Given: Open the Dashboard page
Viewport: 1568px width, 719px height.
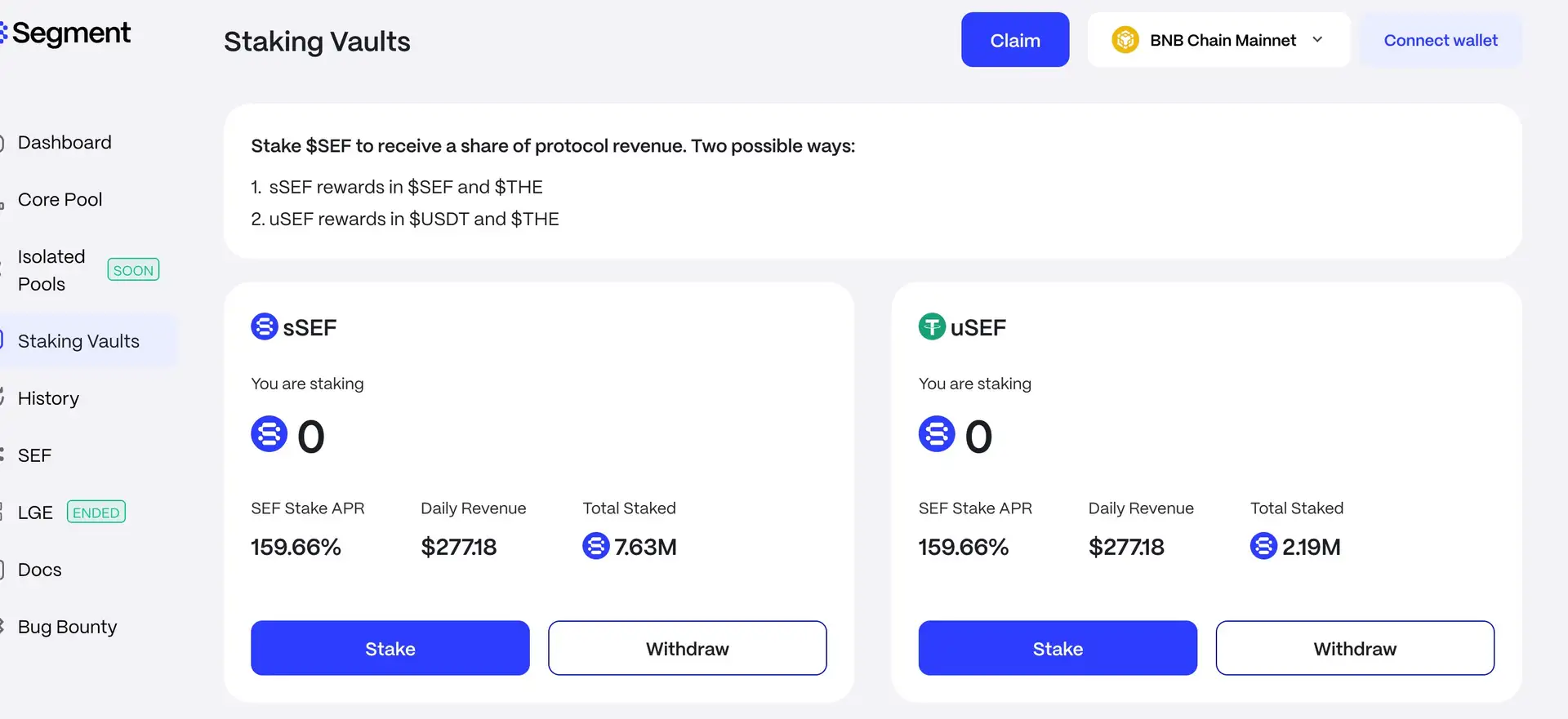Looking at the screenshot, I should pyautogui.click(x=65, y=143).
